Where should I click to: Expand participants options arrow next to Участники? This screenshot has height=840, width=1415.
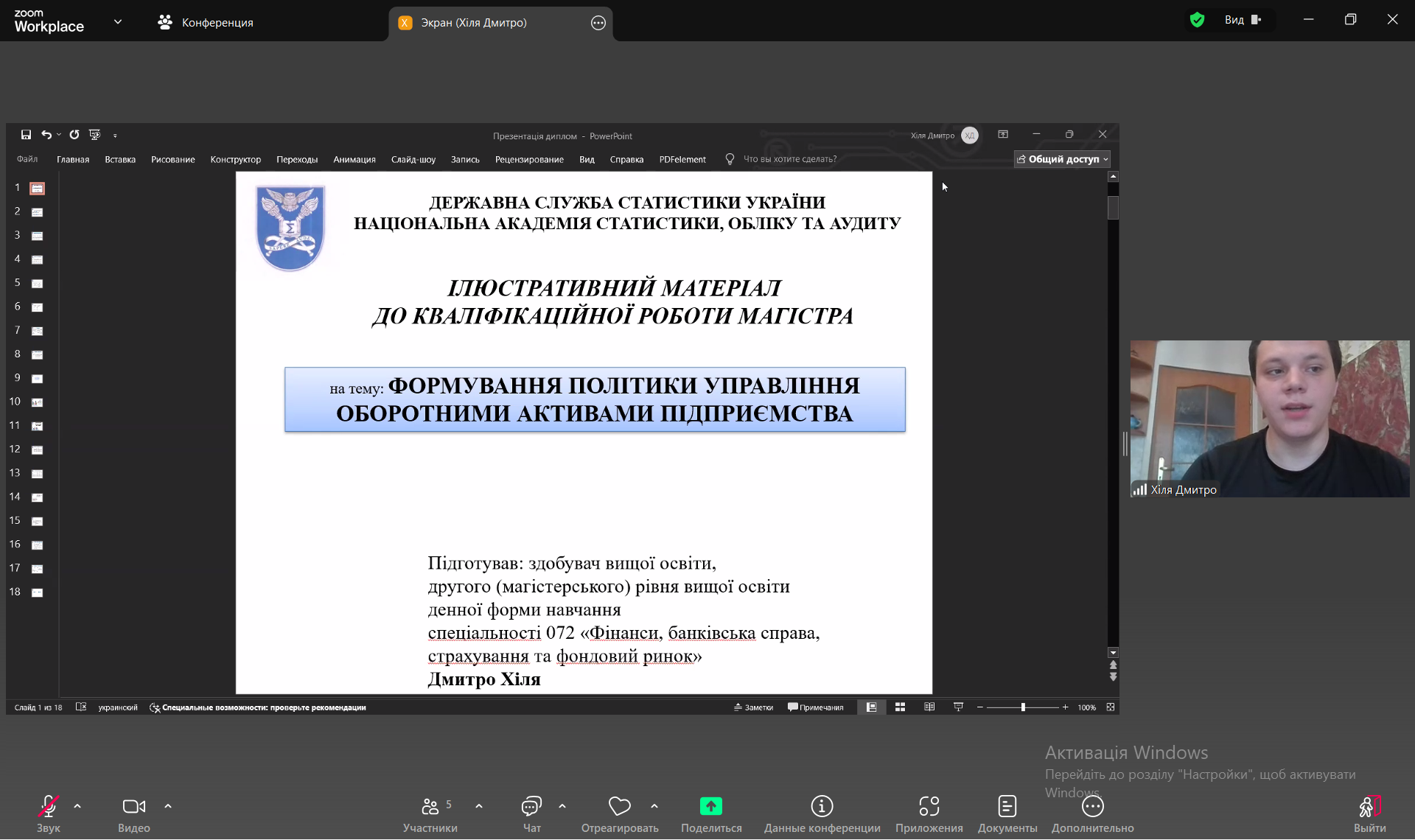479,806
